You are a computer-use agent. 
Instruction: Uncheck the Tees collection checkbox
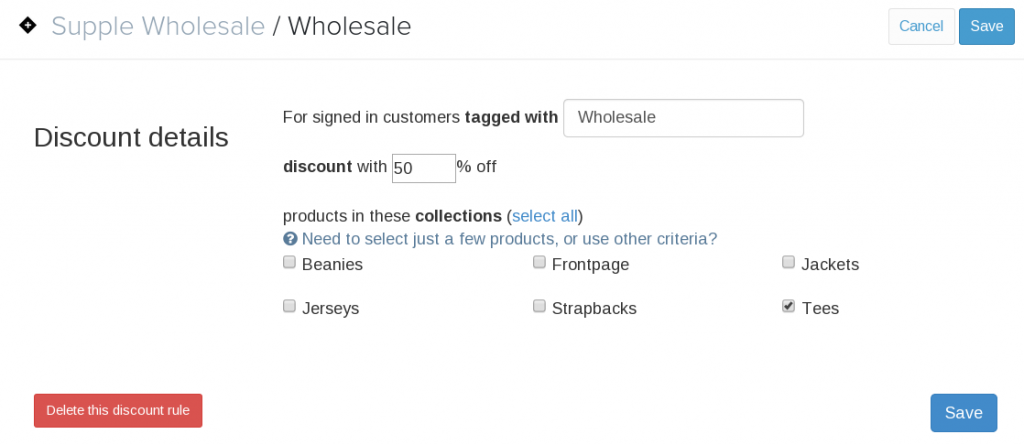click(789, 306)
